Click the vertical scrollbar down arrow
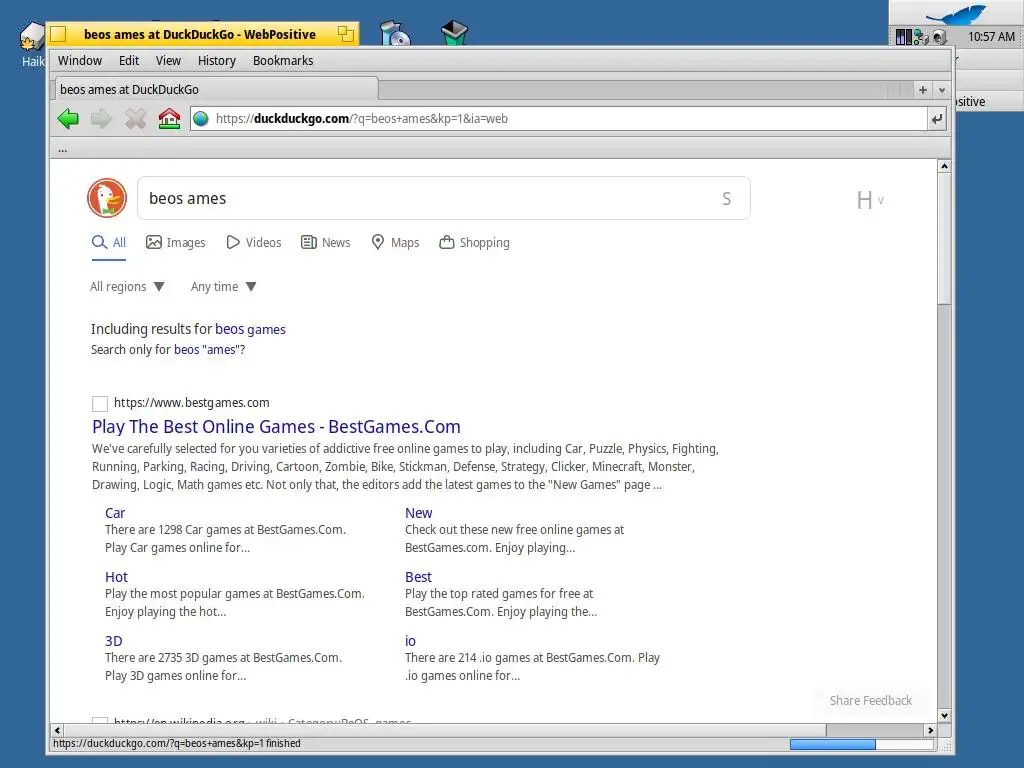Screen dimensions: 1024x768 click(x=944, y=716)
